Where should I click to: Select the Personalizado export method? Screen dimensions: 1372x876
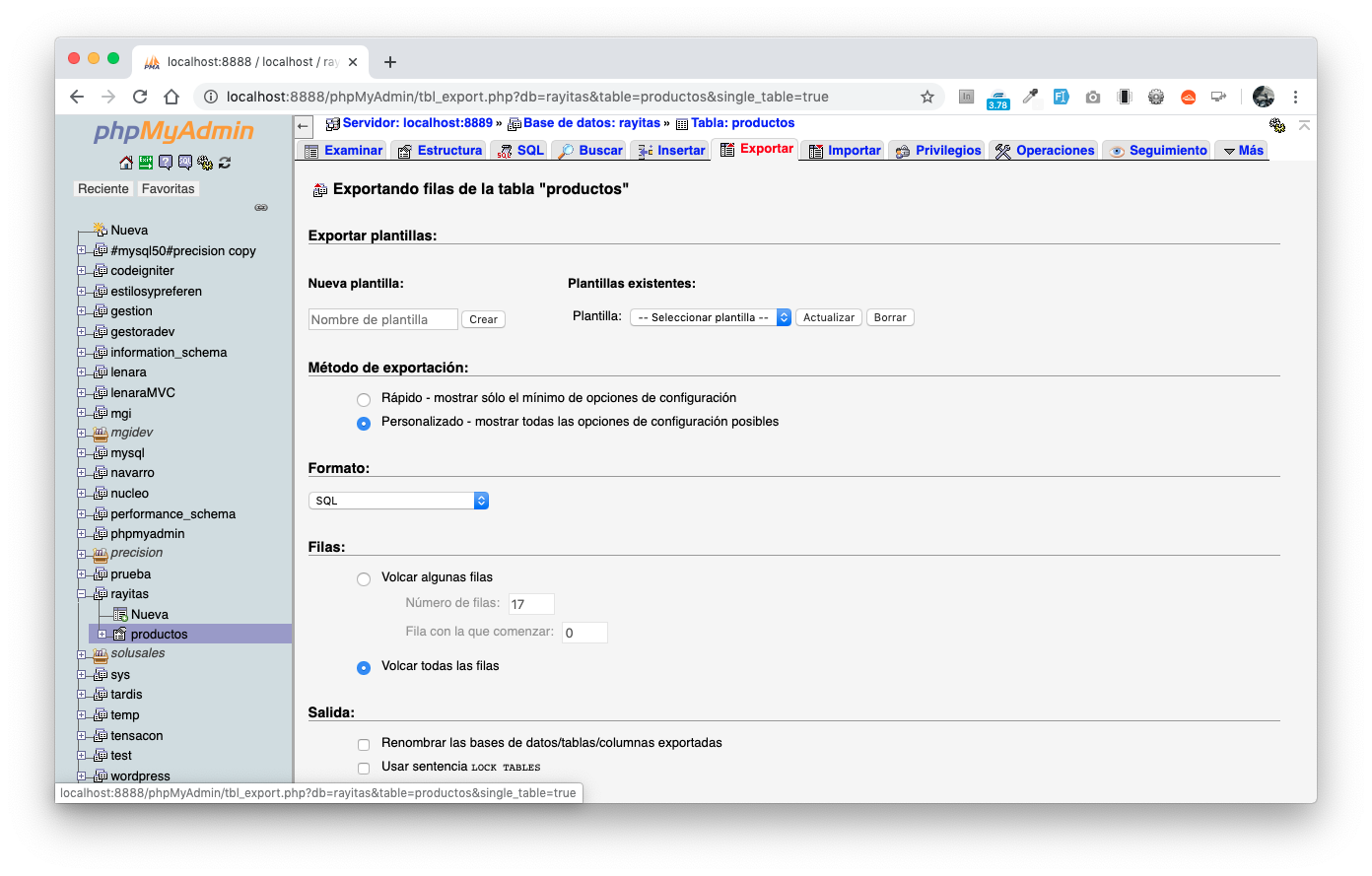(x=364, y=424)
